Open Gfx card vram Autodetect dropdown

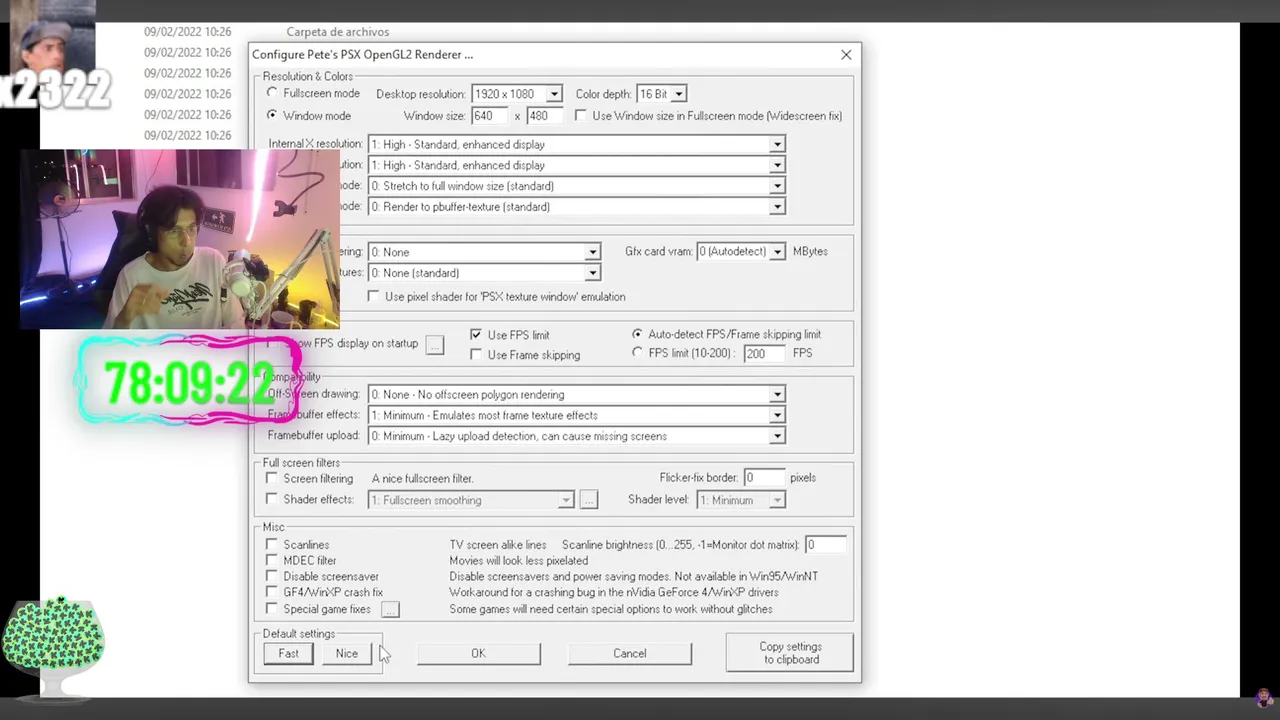(x=741, y=252)
